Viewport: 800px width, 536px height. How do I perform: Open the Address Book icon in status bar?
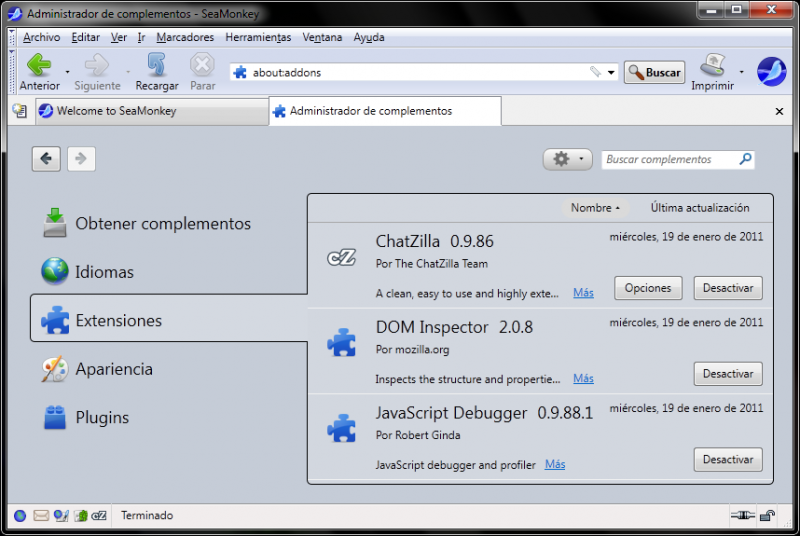click(81, 516)
